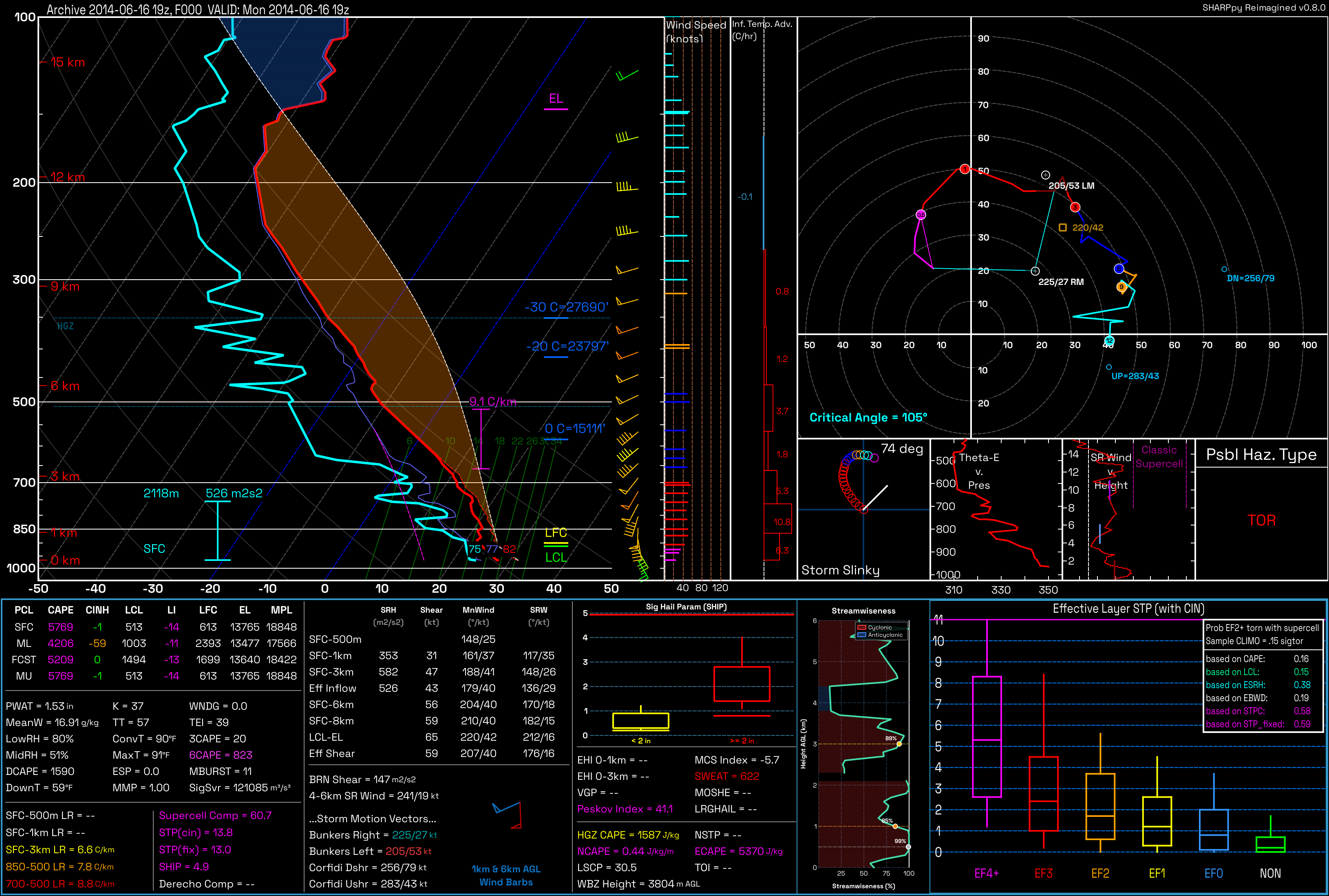Screen dimensions: 1329x896
Task: Click the '-30 C=27690'' height label
Action: click(x=566, y=307)
